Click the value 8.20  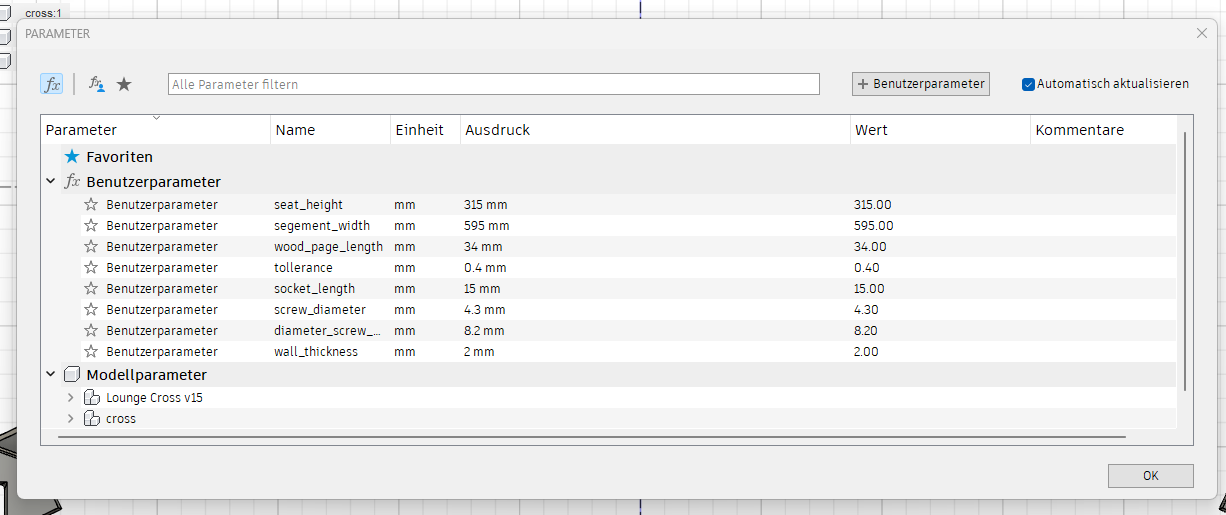click(x=866, y=330)
